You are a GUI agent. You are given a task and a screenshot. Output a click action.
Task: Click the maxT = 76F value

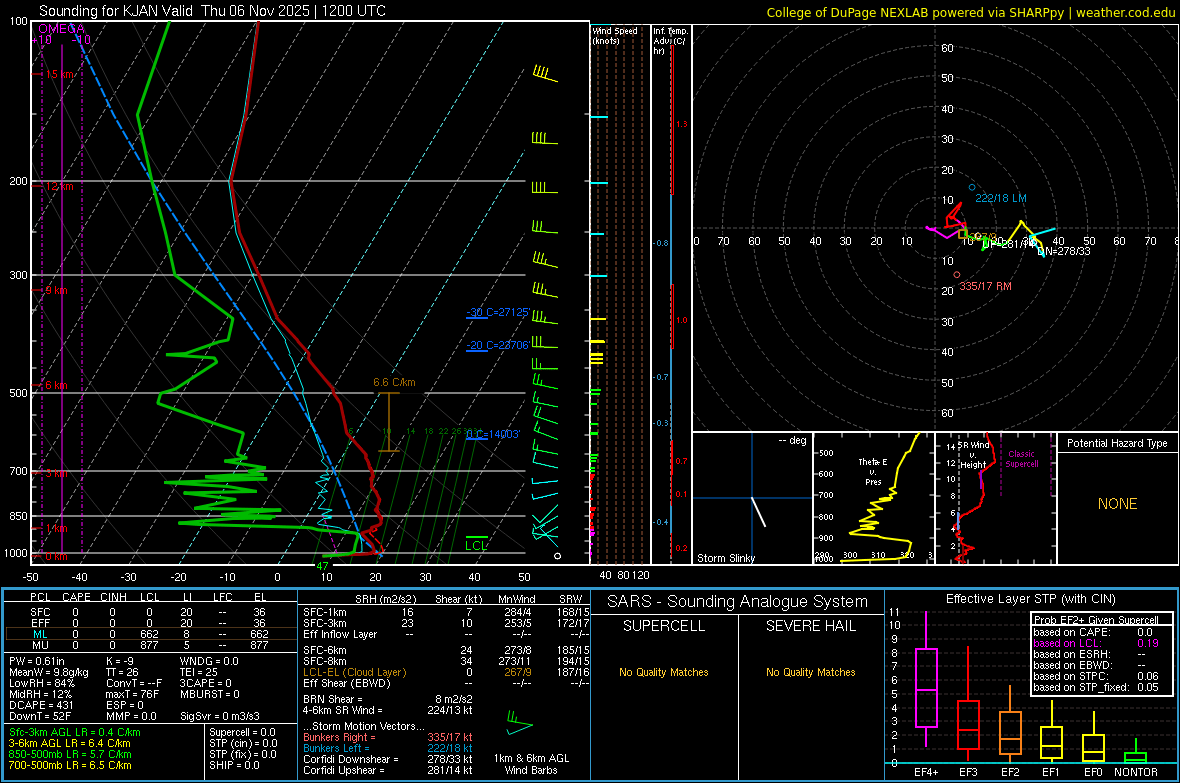[132, 694]
